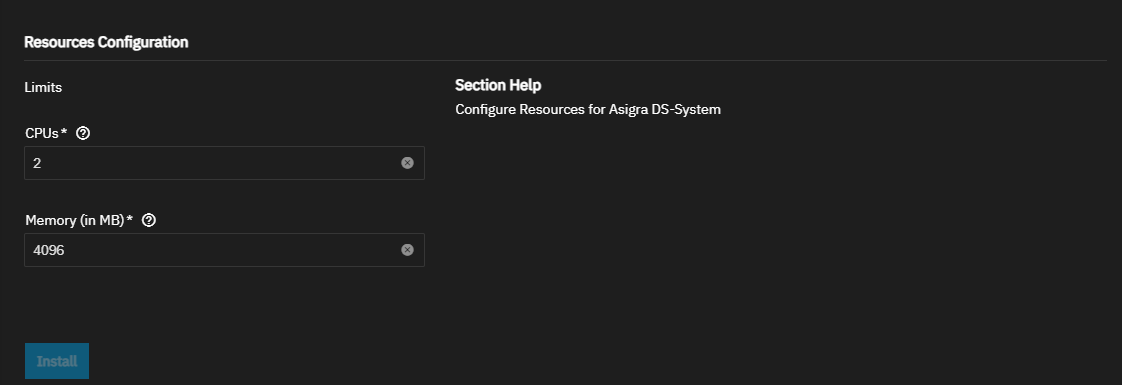Image resolution: width=1122 pixels, height=385 pixels.
Task: Place cursor after the value 2 in CPUs
Action: point(42,163)
